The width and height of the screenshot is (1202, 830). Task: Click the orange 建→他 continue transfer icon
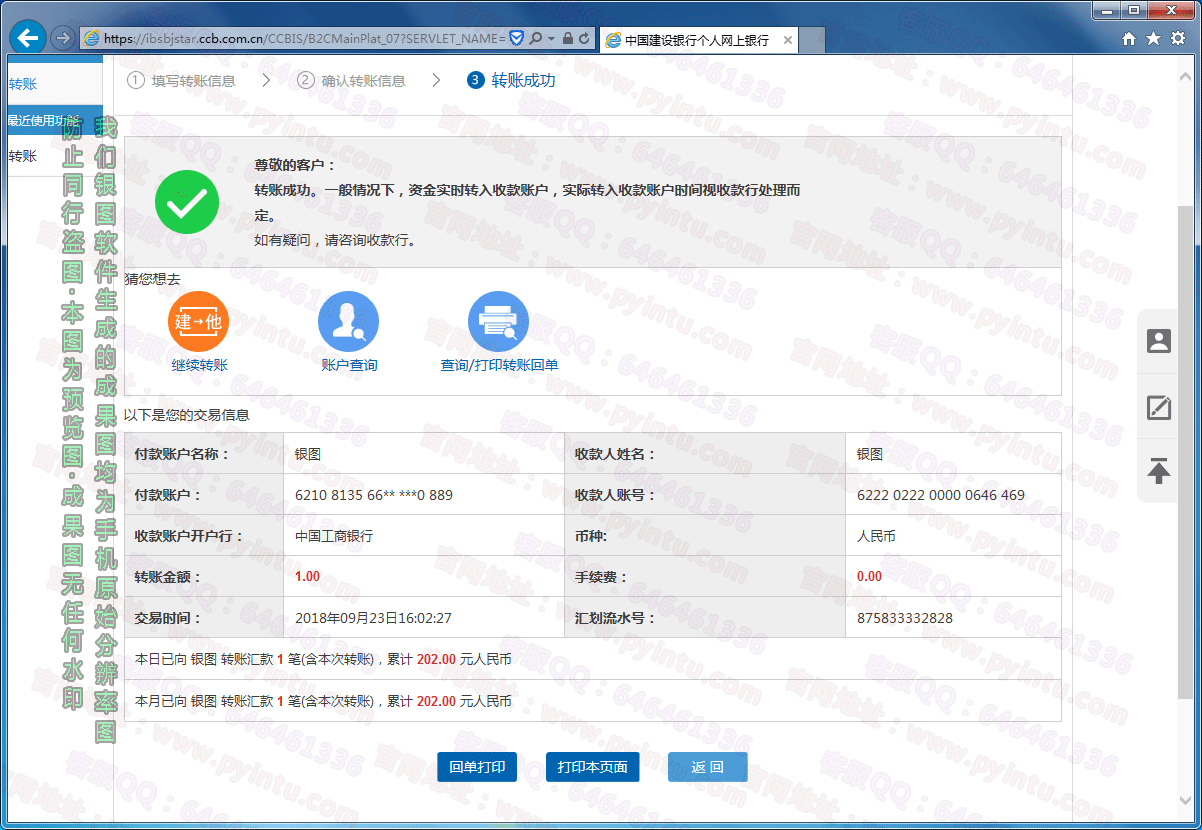[199, 321]
